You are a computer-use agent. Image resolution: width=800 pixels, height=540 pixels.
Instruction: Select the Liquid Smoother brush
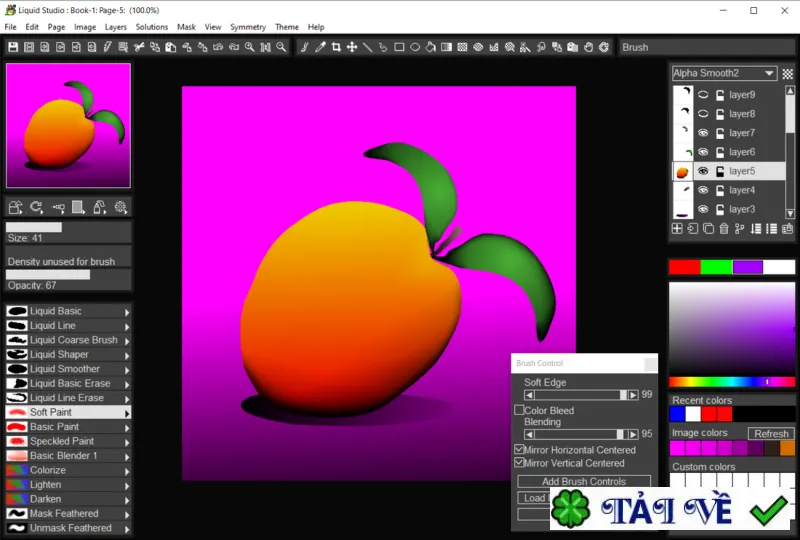pyautogui.click(x=68, y=369)
